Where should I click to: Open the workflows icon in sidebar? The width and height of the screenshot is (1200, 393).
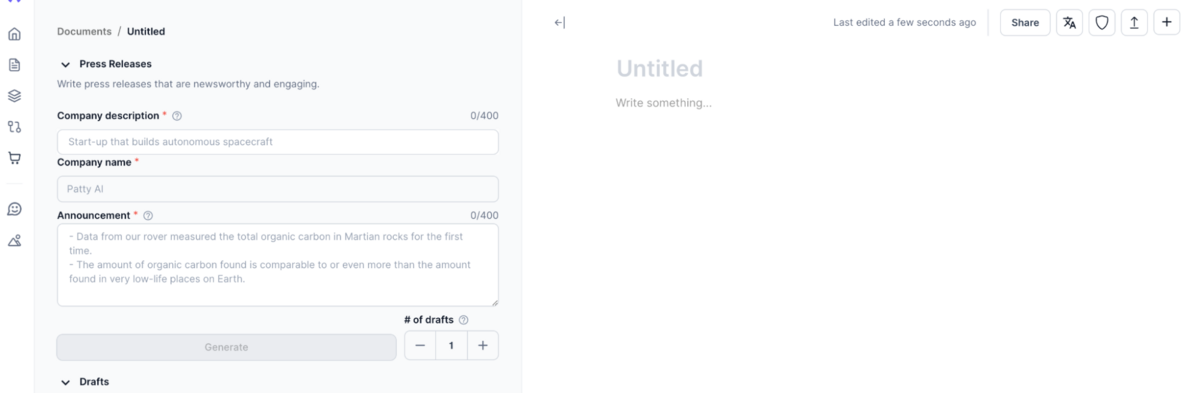(14, 127)
